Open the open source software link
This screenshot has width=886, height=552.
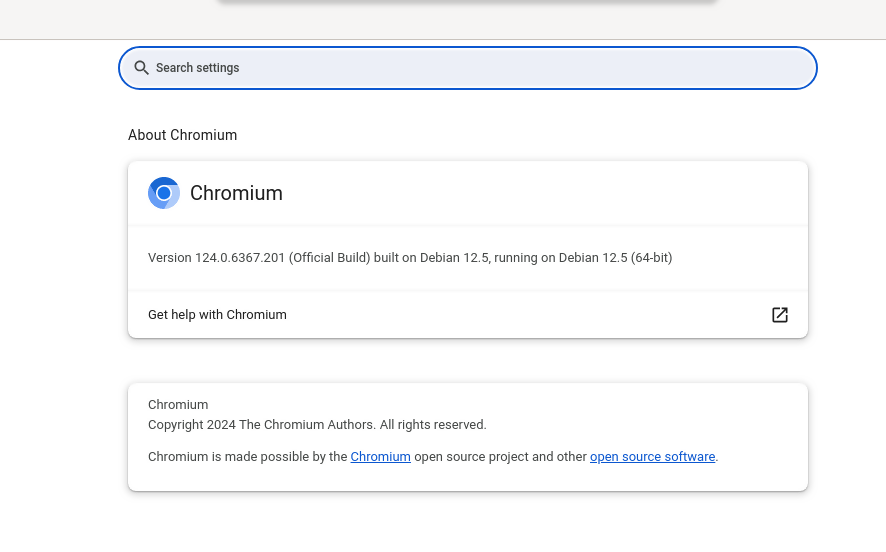[x=653, y=457]
